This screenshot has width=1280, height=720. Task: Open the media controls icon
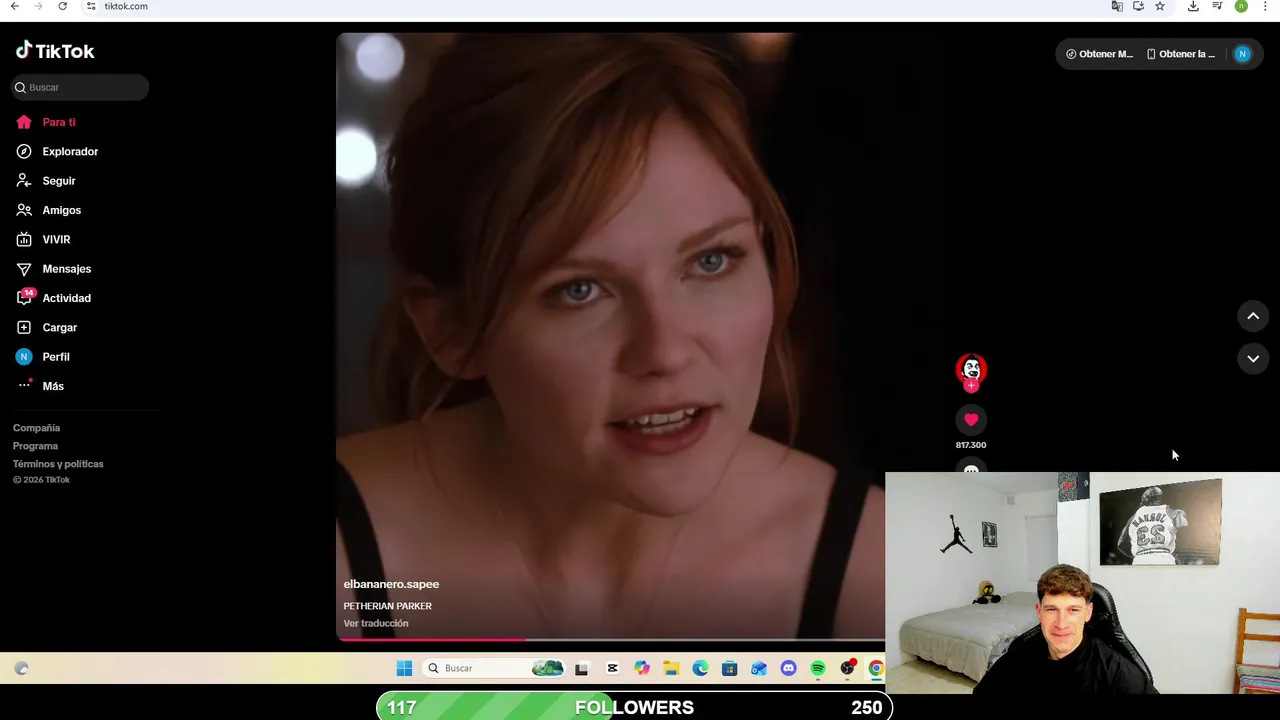click(x=1217, y=6)
